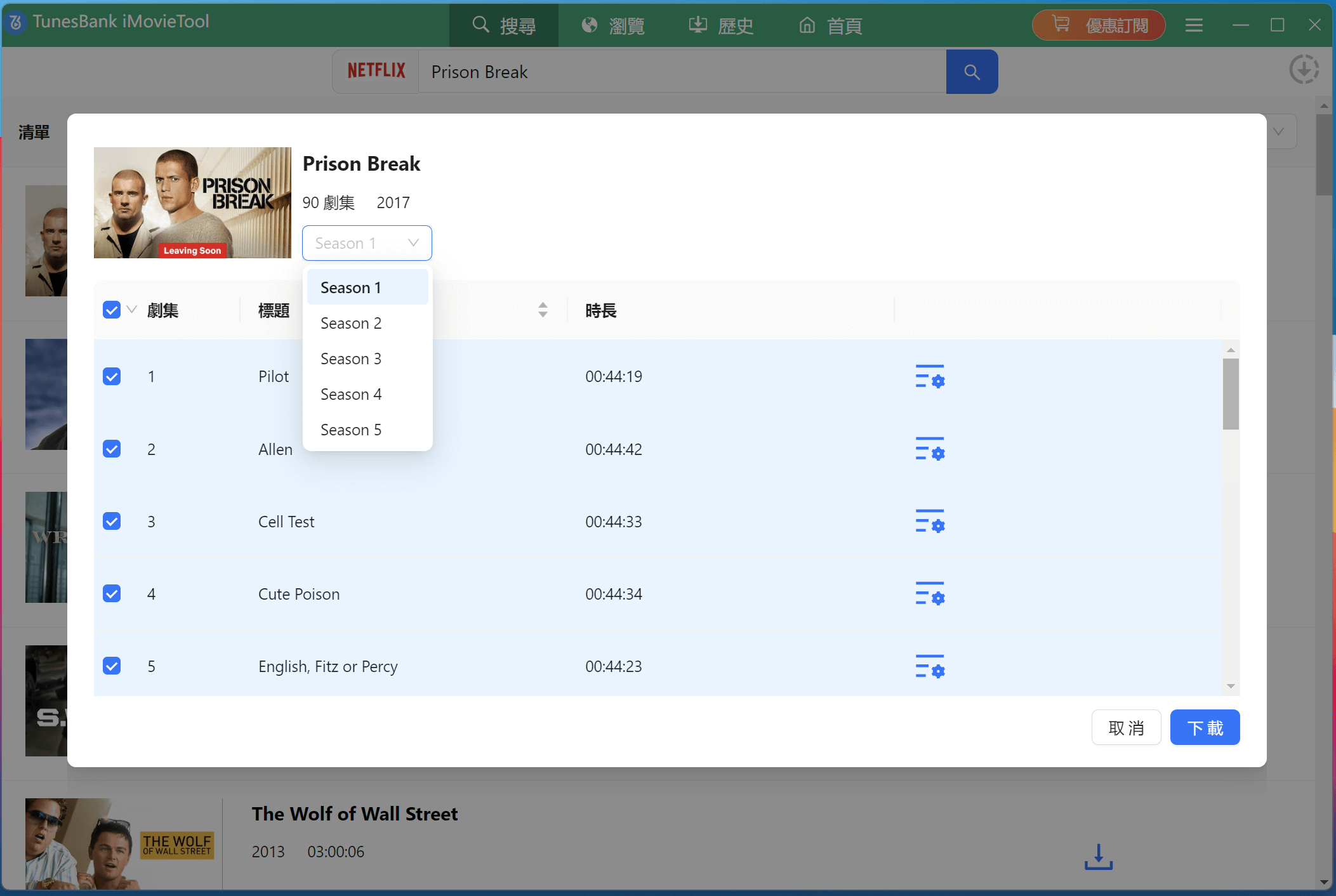Uncheck episode 3 Cell Test checkbox

[x=112, y=521]
